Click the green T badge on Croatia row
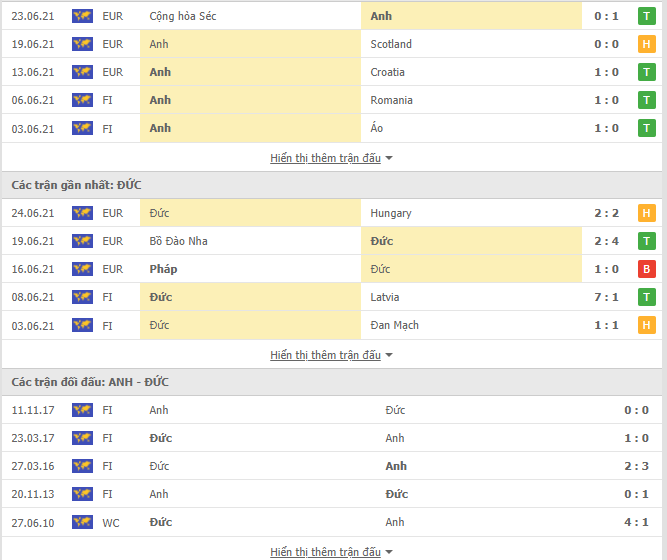 647,72
